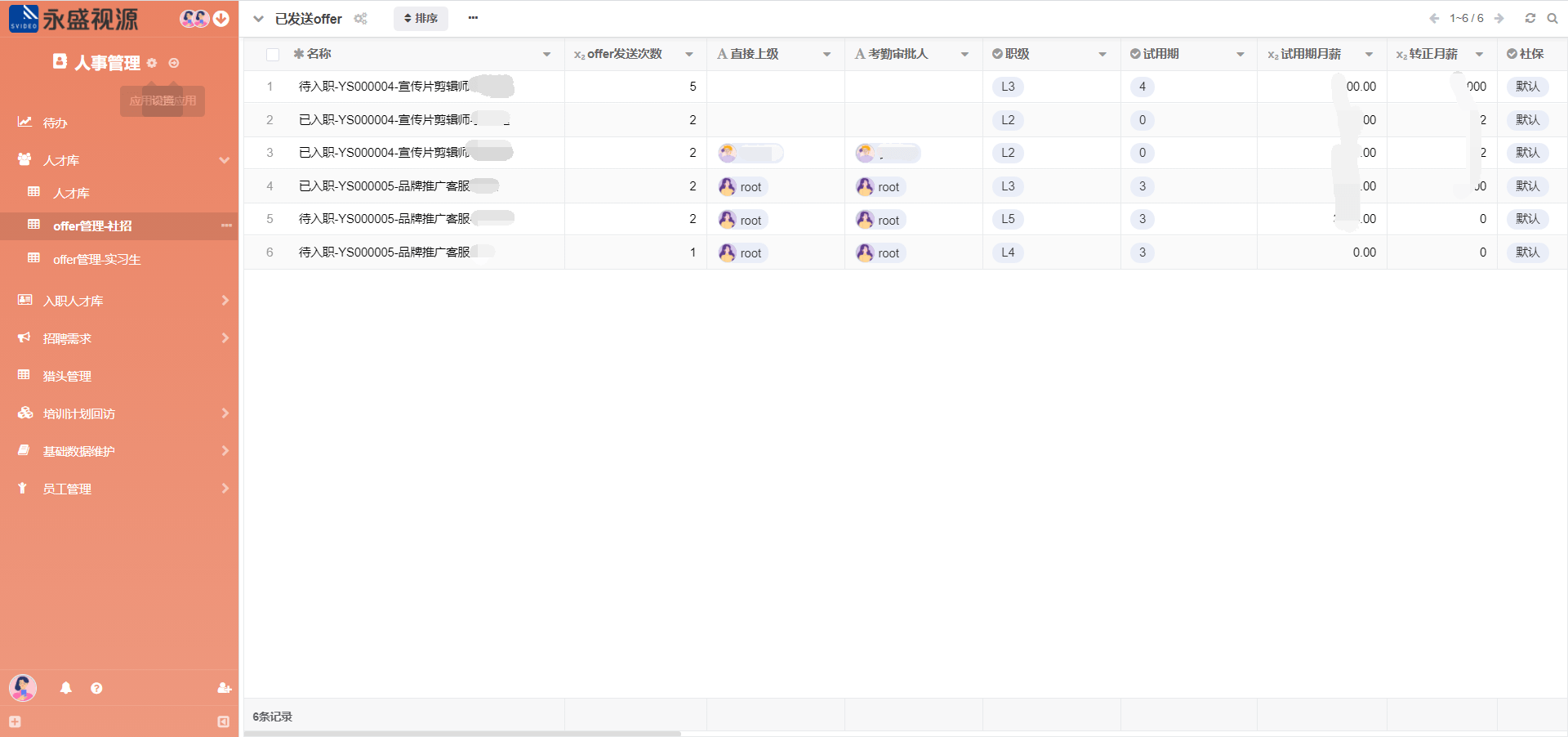Click the add user icon at bottom
Viewport: 1568px width, 737px height.
[225, 688]
